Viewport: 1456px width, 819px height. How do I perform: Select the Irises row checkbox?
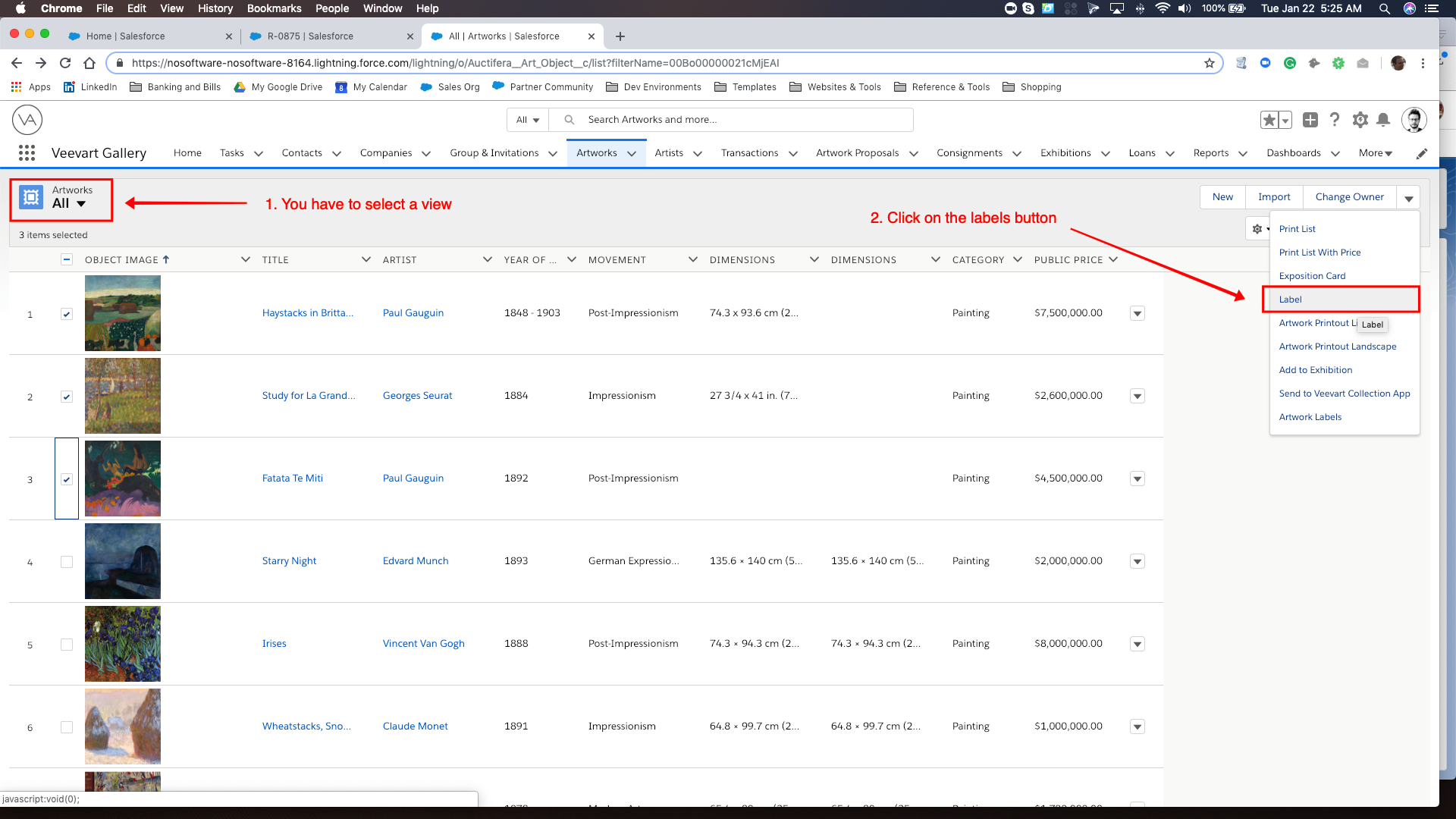67,645
